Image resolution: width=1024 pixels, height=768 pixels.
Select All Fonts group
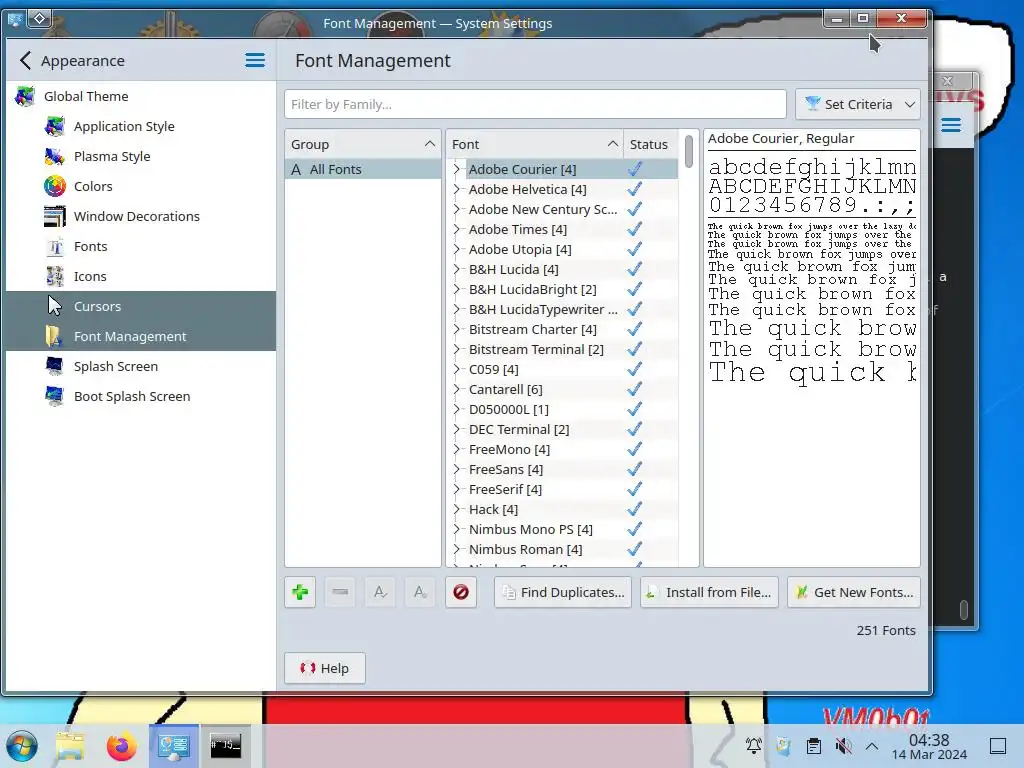click(363, 169)
